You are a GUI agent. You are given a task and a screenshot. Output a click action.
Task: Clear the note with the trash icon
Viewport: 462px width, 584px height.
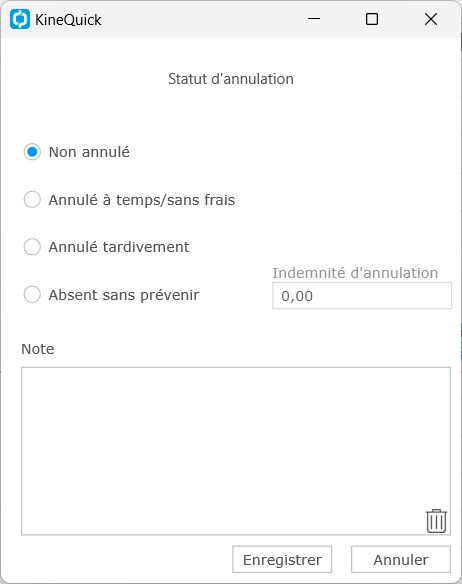436,521
